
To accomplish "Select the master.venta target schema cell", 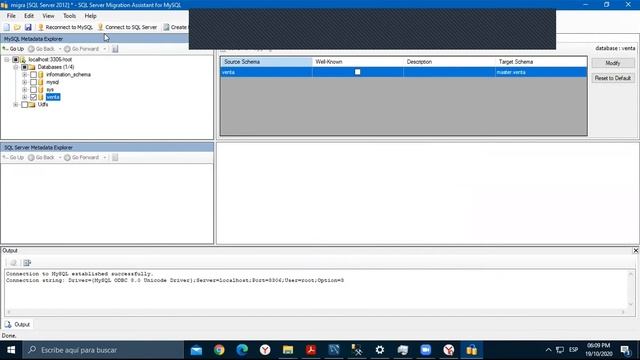I will coord(541,72).
